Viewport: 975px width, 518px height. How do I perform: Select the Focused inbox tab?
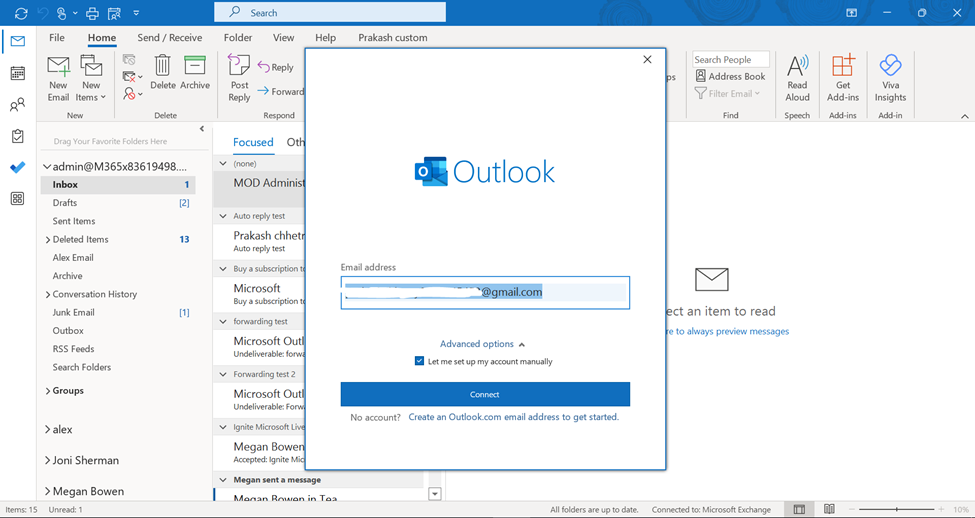[253, 142]
